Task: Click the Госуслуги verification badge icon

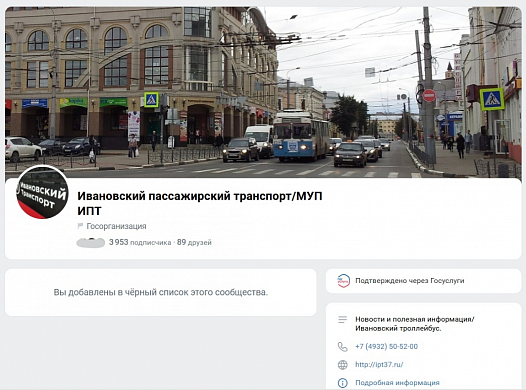Action: tap(343, 281)
